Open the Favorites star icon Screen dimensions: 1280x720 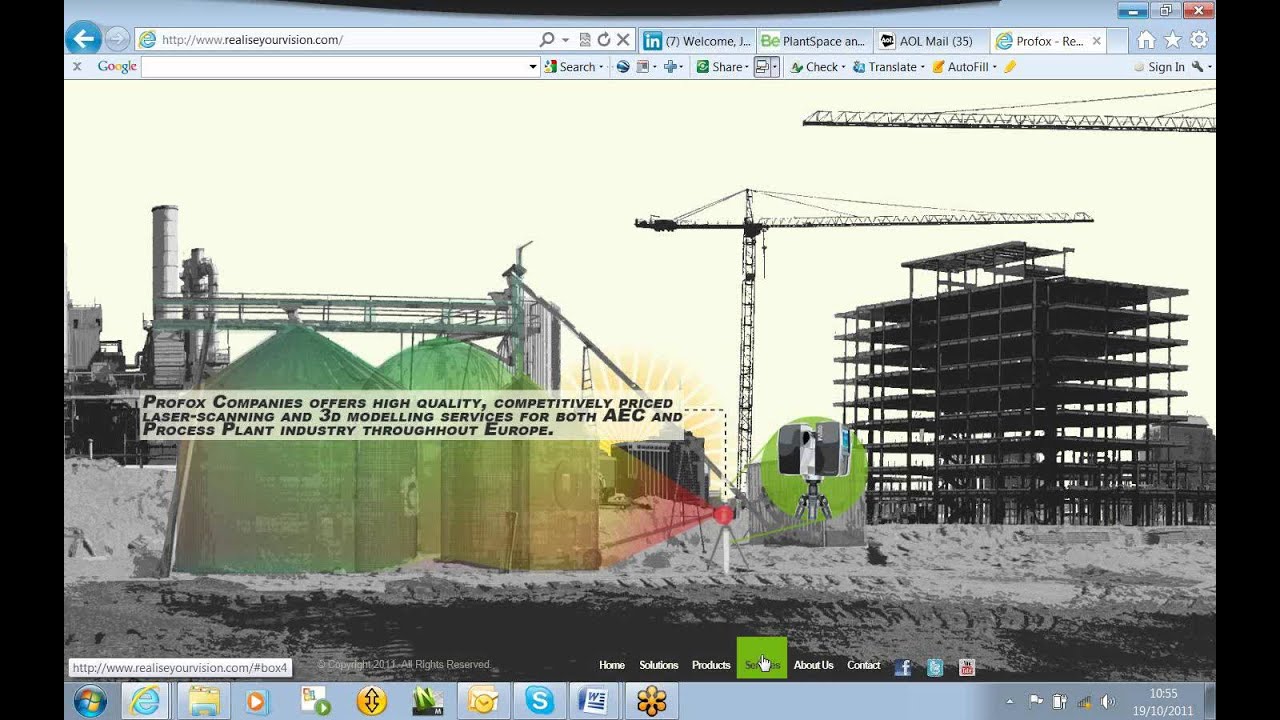coord(1172,40)
